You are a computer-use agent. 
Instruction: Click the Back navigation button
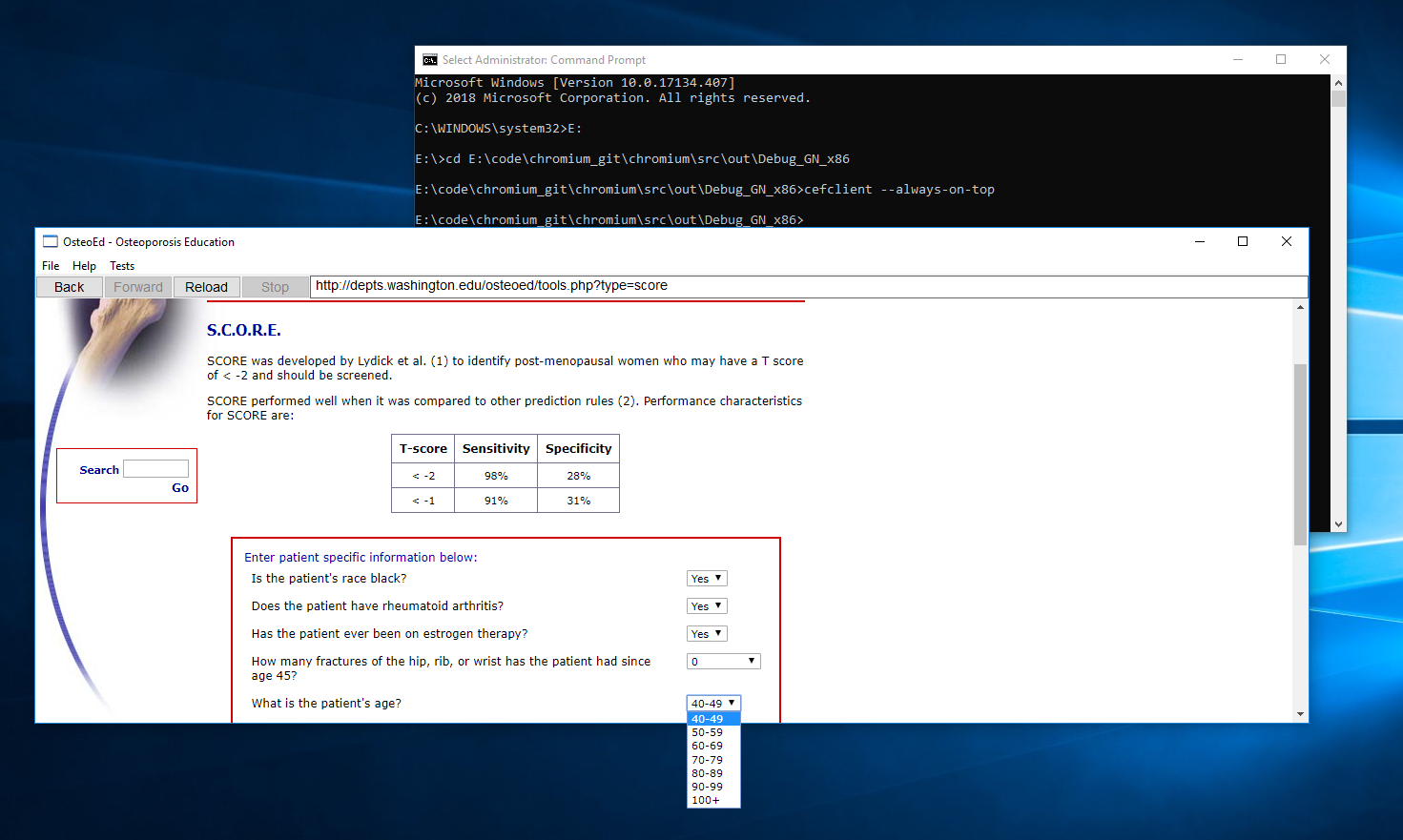(68, 286)
